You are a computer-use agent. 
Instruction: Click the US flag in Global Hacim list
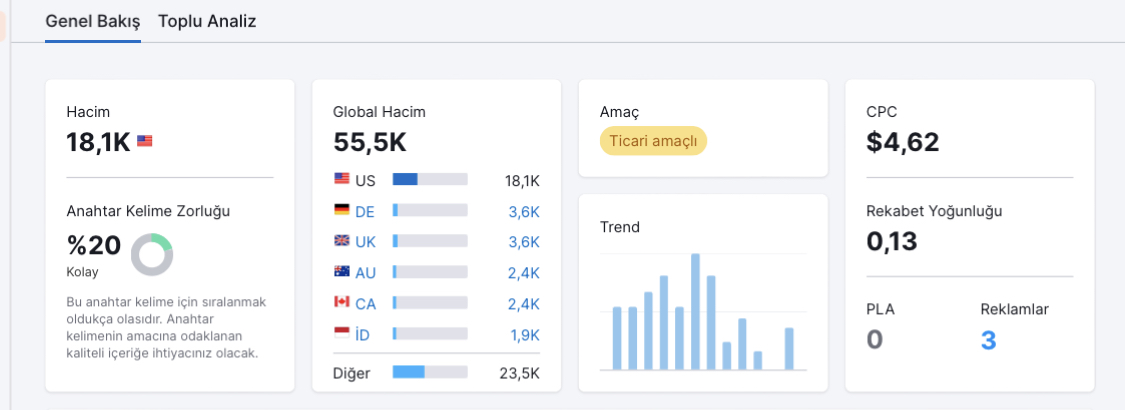click(342, 179)
